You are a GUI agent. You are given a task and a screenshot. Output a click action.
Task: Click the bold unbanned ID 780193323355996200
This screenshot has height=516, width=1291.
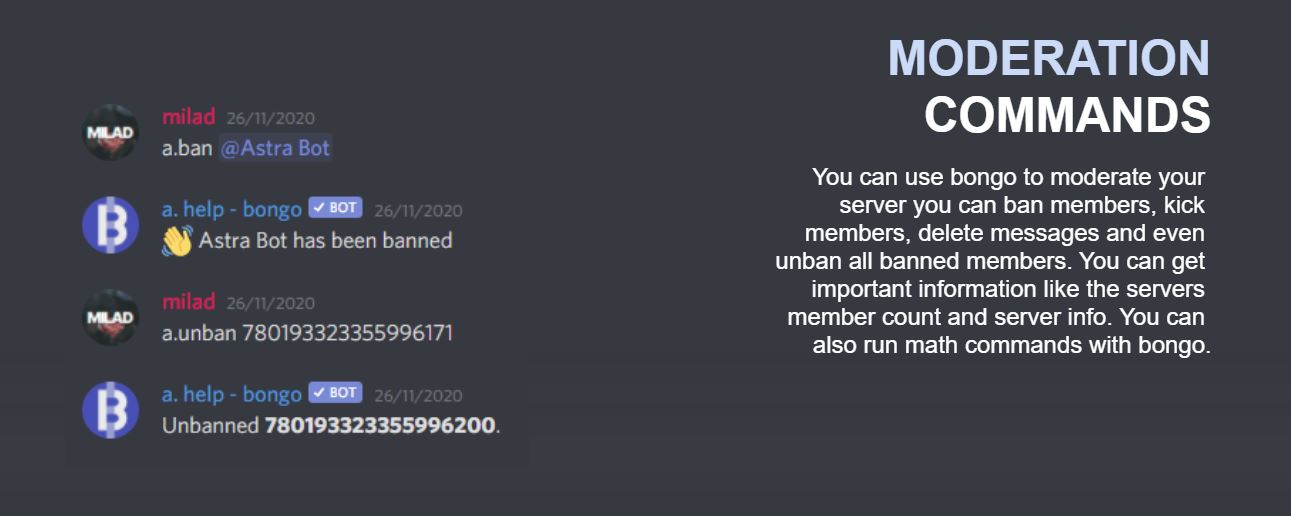(379, 426)
